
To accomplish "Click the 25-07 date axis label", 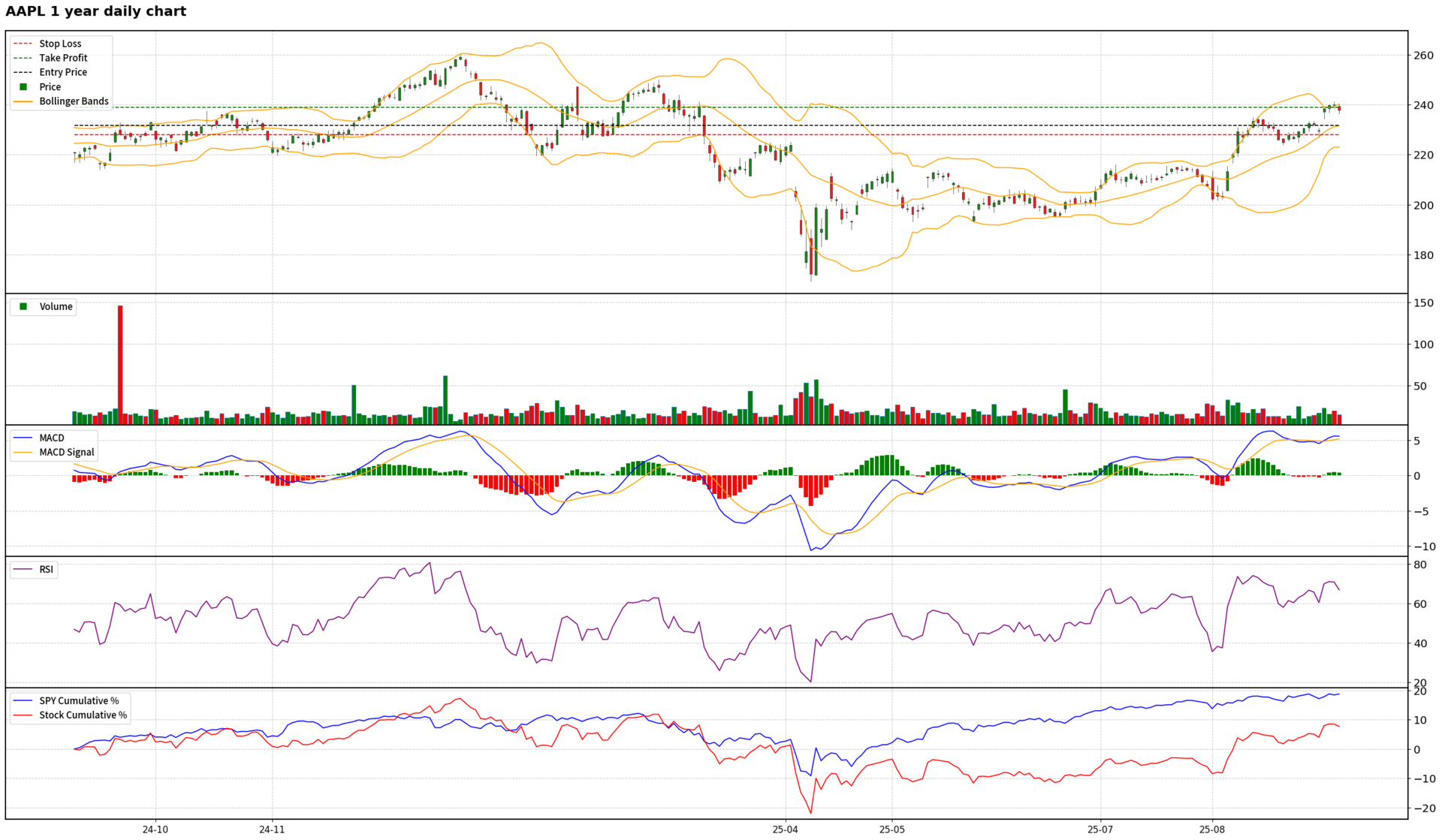I will point(1100,829).
